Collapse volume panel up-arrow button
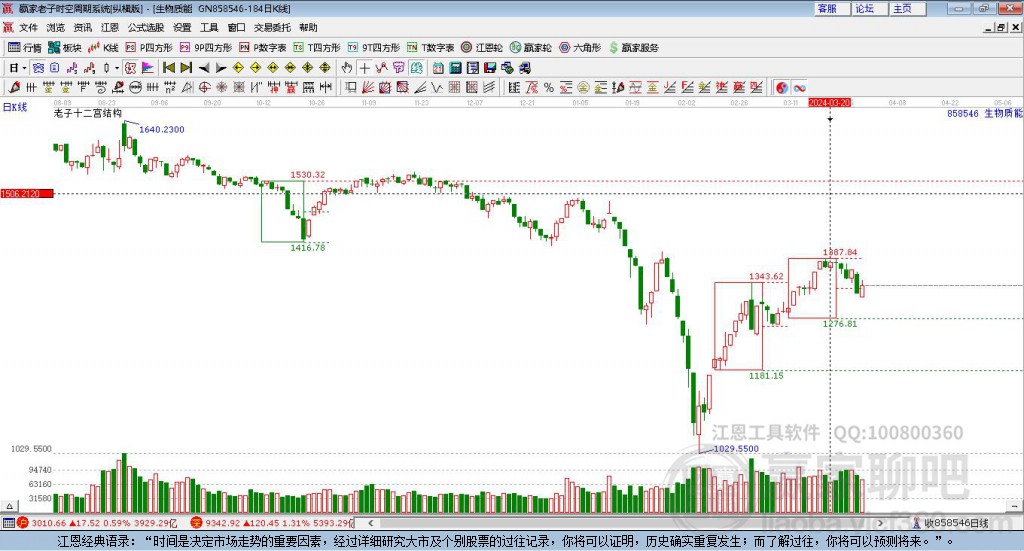The width and height of the screenshot is (1024, 551). pyautogui.click(x=9, y=506)
